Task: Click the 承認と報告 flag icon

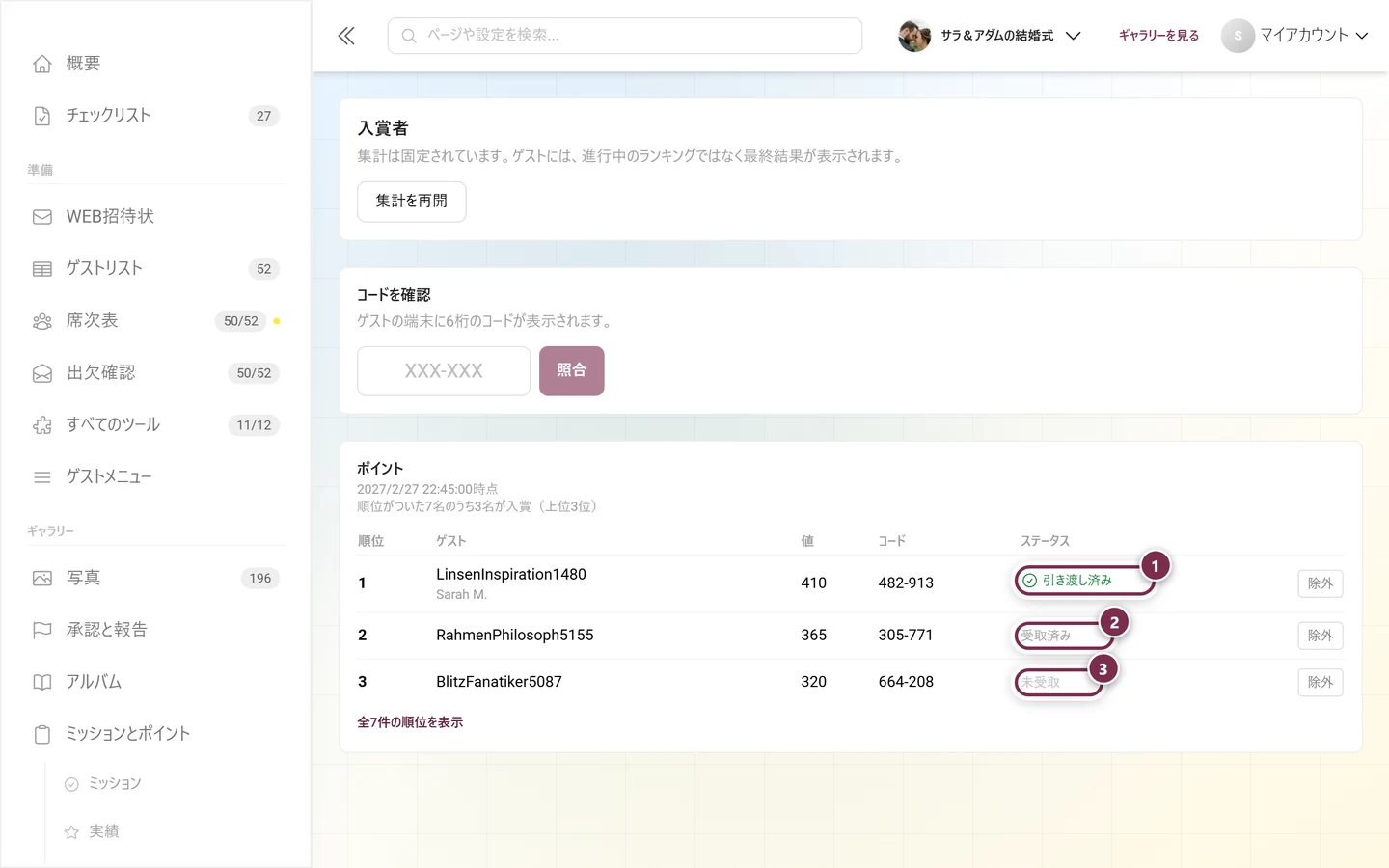Action: coord(42,631)
